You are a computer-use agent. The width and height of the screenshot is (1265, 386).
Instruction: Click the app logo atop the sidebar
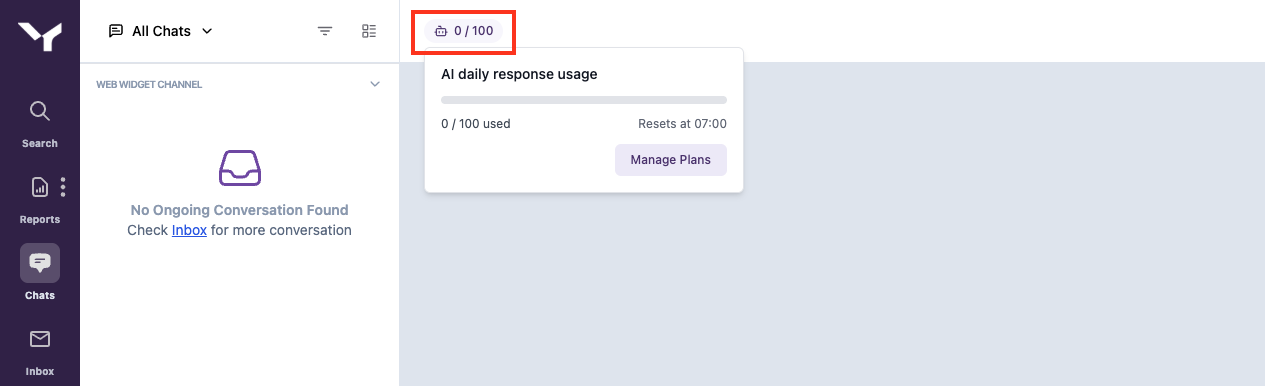pyautogui.click(x=40, y=36)
